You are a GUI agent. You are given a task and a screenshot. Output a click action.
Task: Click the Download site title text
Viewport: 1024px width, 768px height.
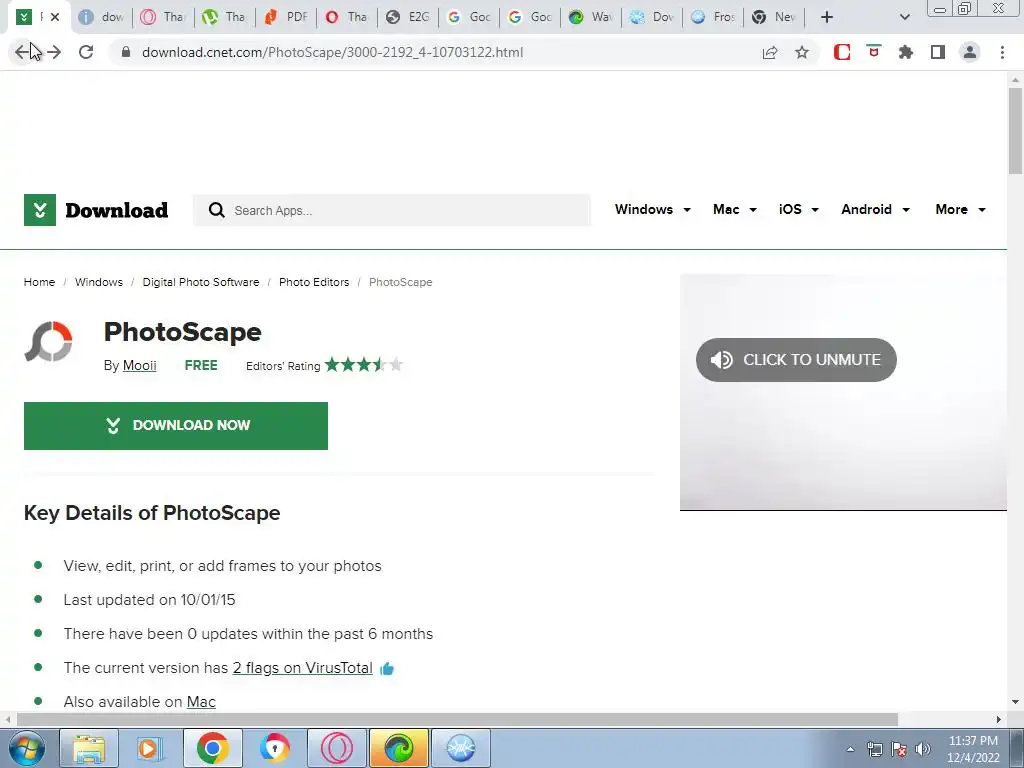click(117, 210)
